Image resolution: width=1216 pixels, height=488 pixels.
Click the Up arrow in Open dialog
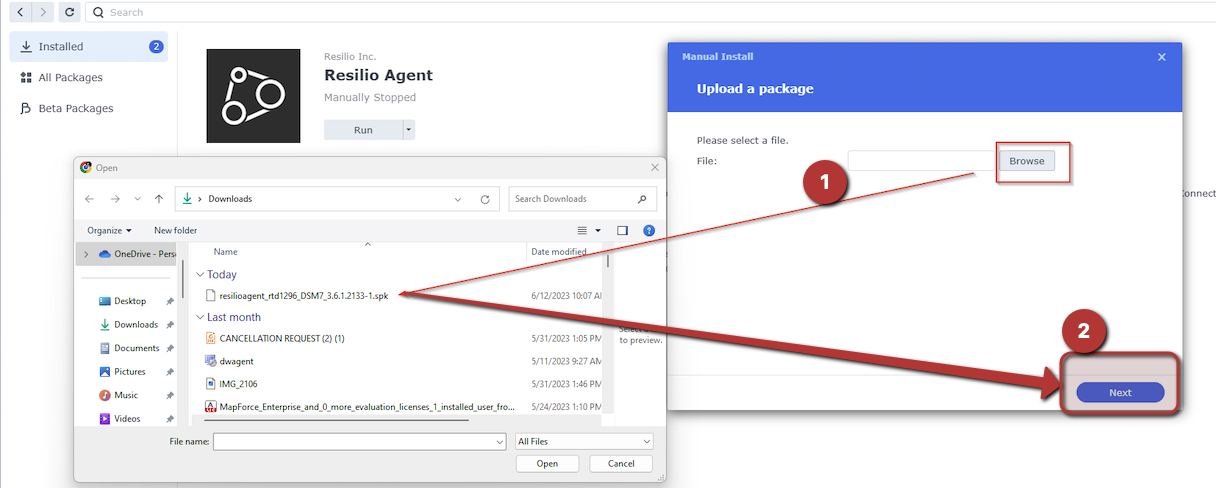pyautogui.click(x=159, y=199)
